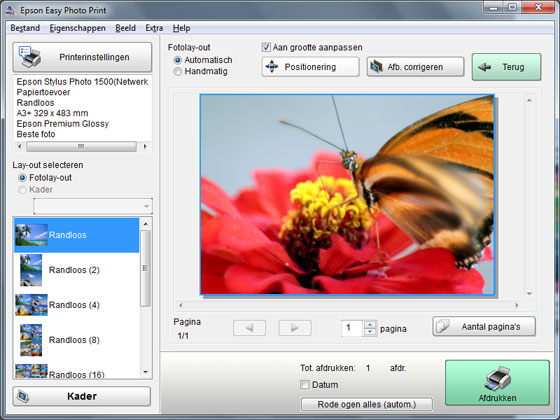
Task: Click the Aantal pagina's pages icon
Action: (443, 326)
